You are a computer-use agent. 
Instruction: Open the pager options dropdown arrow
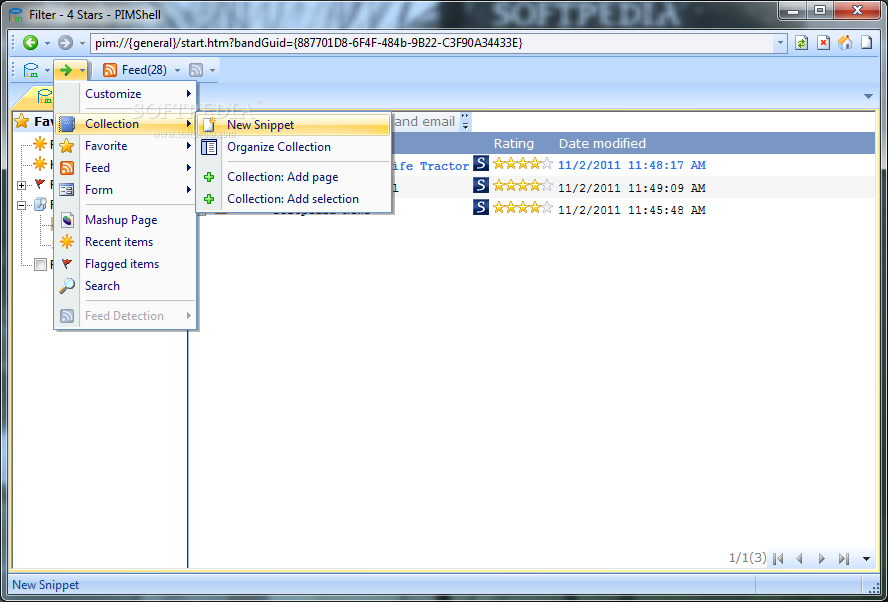[x=866, y=560]
